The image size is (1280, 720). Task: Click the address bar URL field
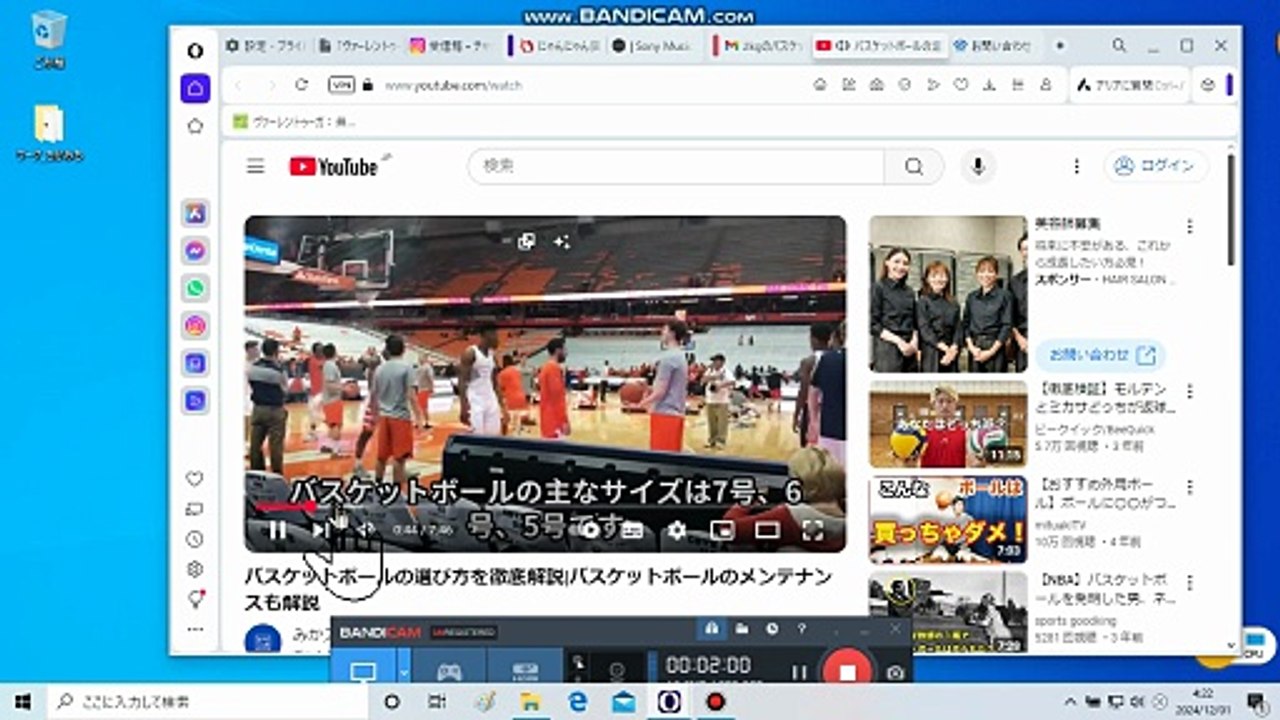[590, 85]
